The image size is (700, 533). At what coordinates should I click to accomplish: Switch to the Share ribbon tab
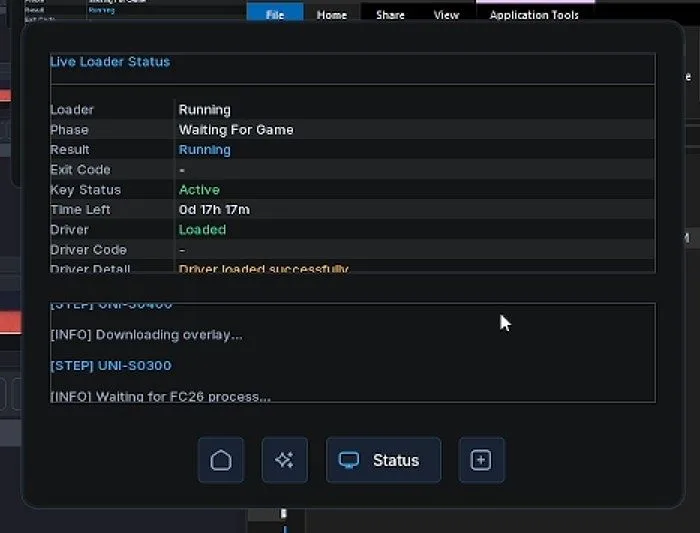tap(390, 15)
